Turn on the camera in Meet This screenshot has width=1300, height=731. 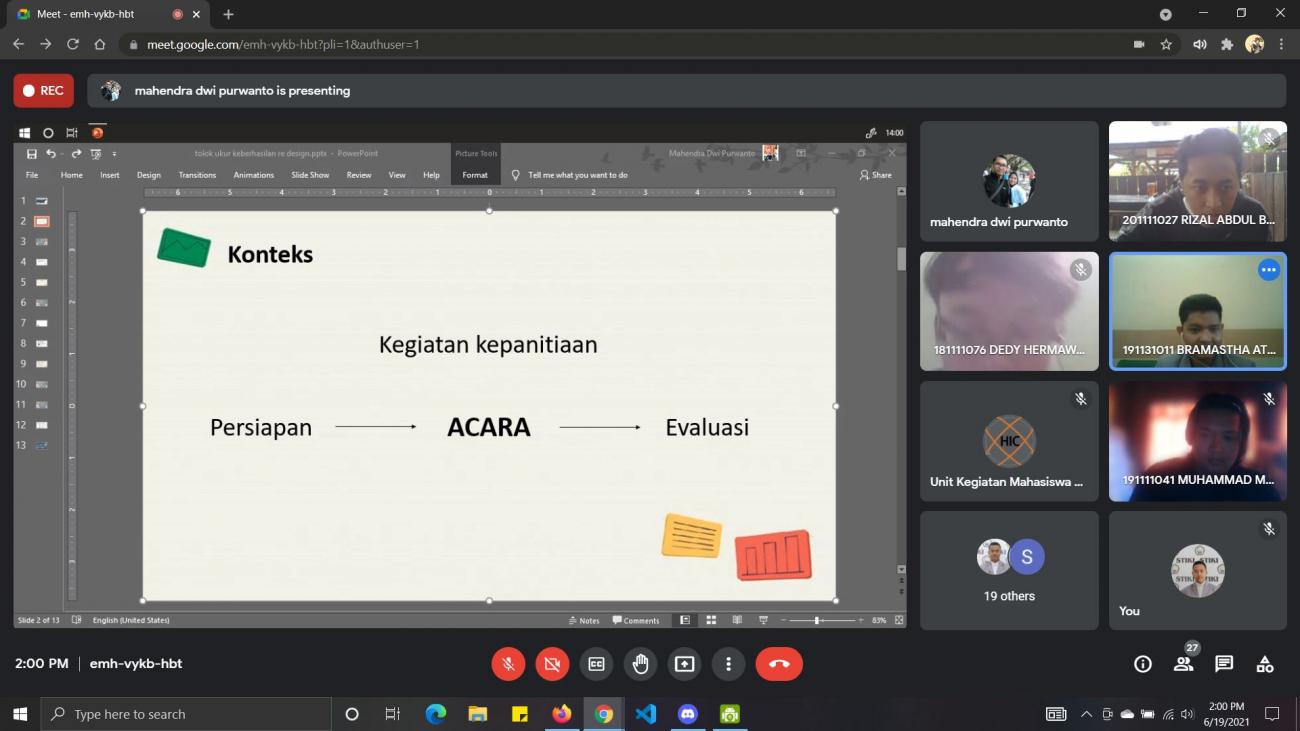(552, 664)
